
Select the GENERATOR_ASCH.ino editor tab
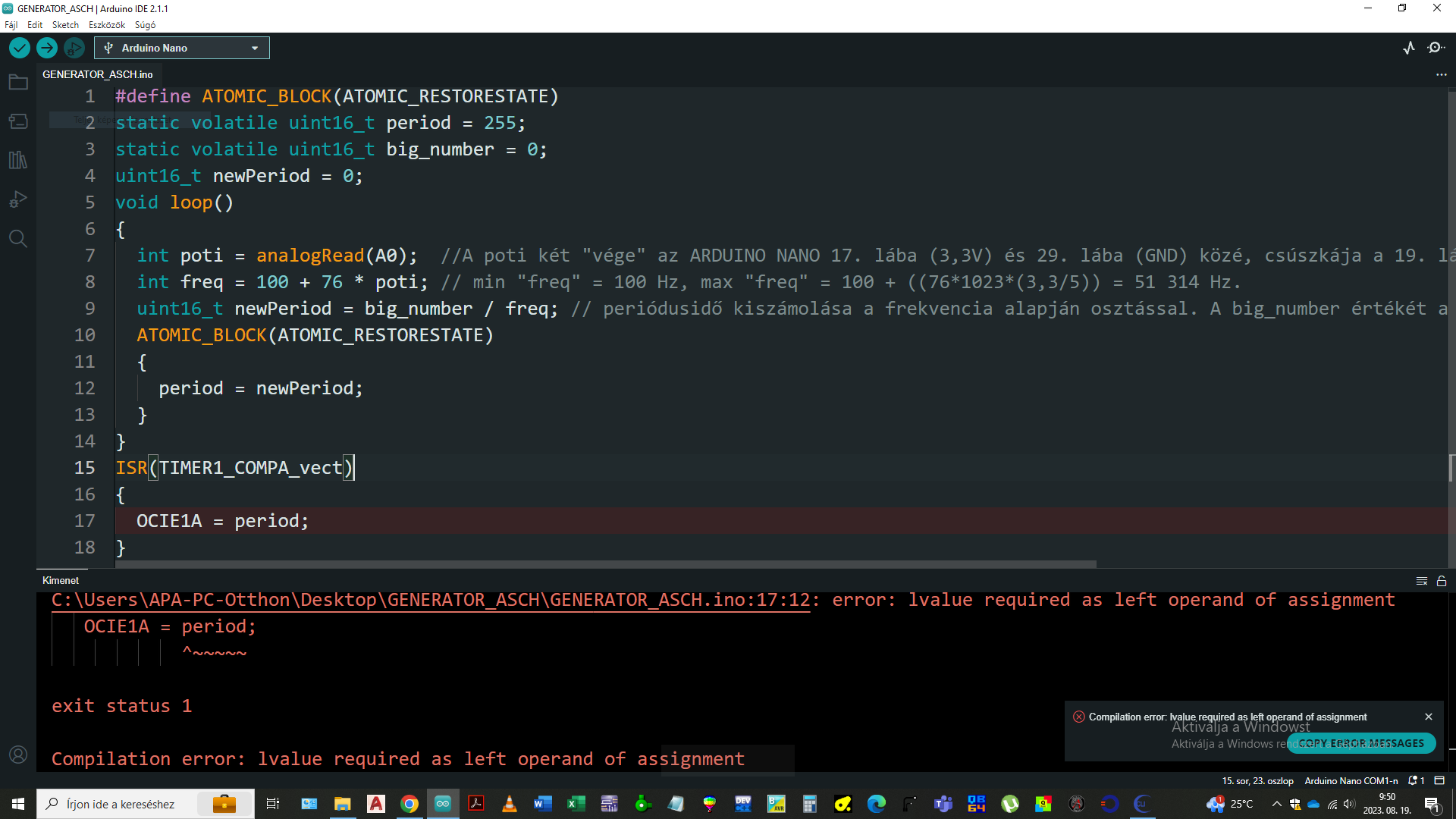coord(97,74)
